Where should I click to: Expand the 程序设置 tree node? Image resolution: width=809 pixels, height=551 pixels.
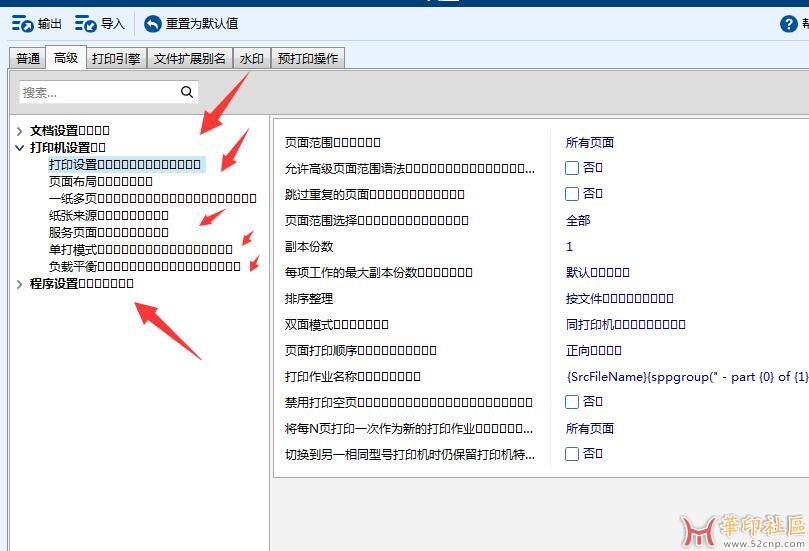20,284
